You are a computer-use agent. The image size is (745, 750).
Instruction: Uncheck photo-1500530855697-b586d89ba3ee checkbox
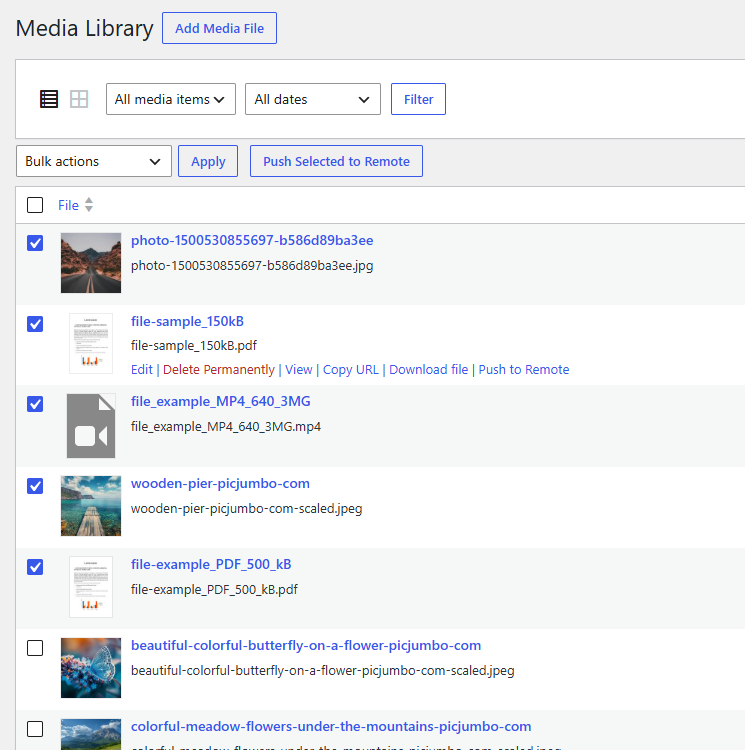(35, 243)
